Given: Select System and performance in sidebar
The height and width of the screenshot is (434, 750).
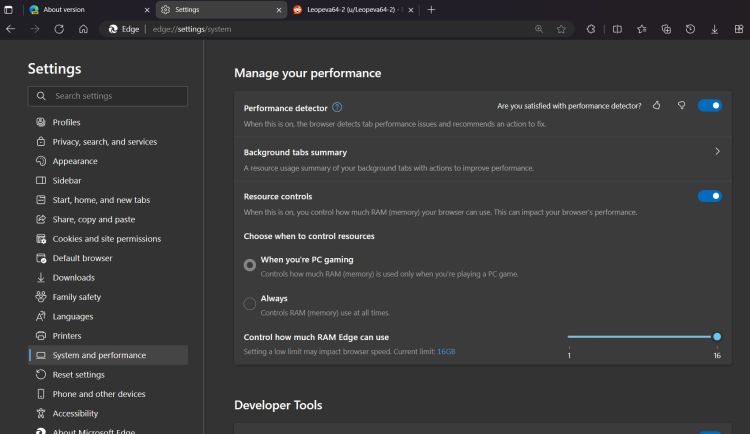Looking at the screenshot, I should (108, 355).
